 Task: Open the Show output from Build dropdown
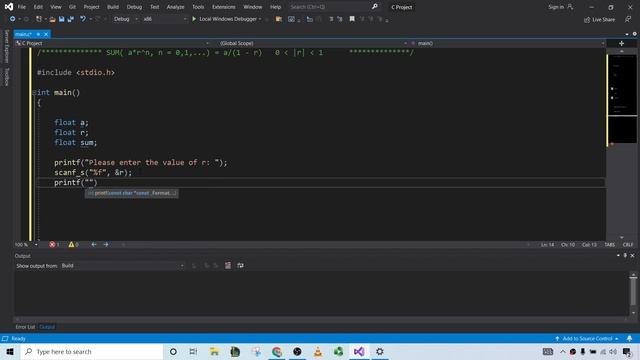[122, 266]
